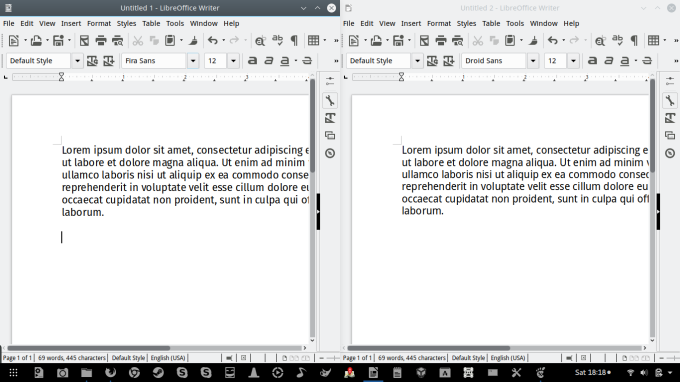This screenshot has width=680, height=382.
Task: Click the sidebar collapse handle in Untitled 1
Action: [318, 212]
